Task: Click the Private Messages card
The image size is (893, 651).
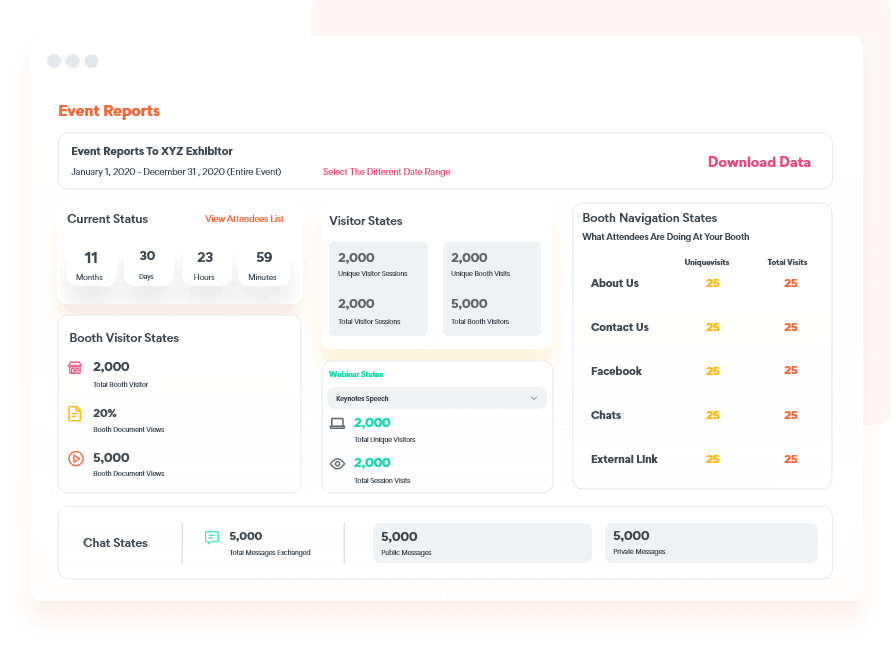Action: coord(710,543)
